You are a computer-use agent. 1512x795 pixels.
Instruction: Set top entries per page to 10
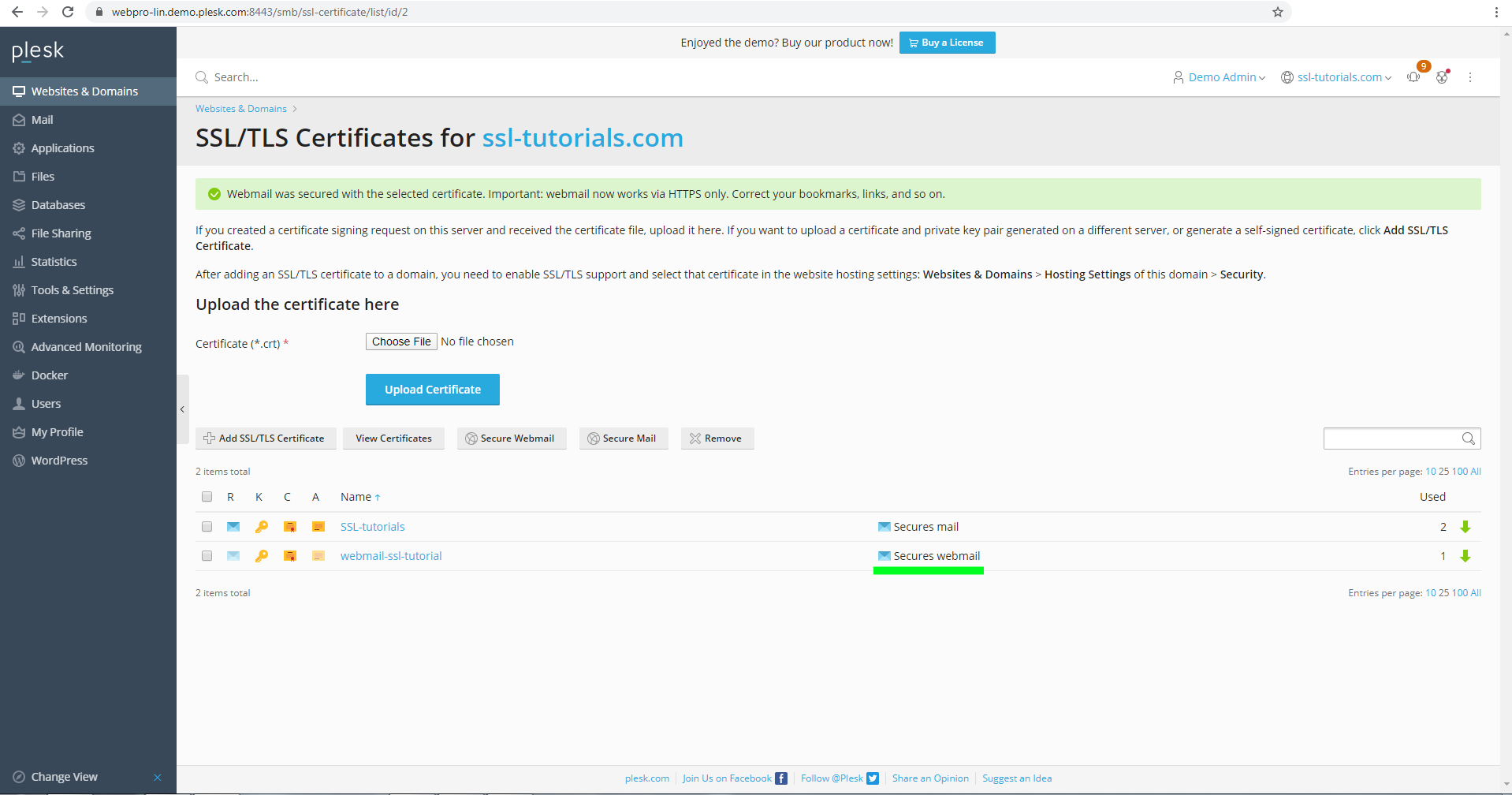[1430, 472]
